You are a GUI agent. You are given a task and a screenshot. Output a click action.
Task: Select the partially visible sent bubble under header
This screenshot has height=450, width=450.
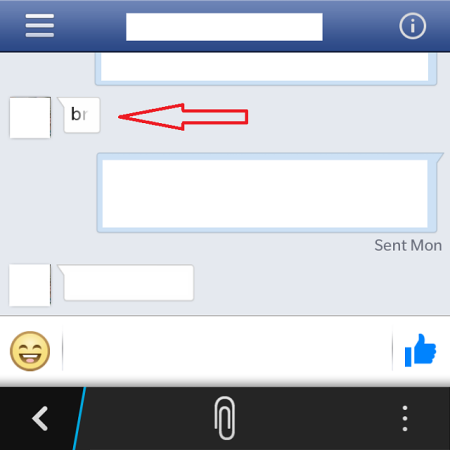click(266, 69)
